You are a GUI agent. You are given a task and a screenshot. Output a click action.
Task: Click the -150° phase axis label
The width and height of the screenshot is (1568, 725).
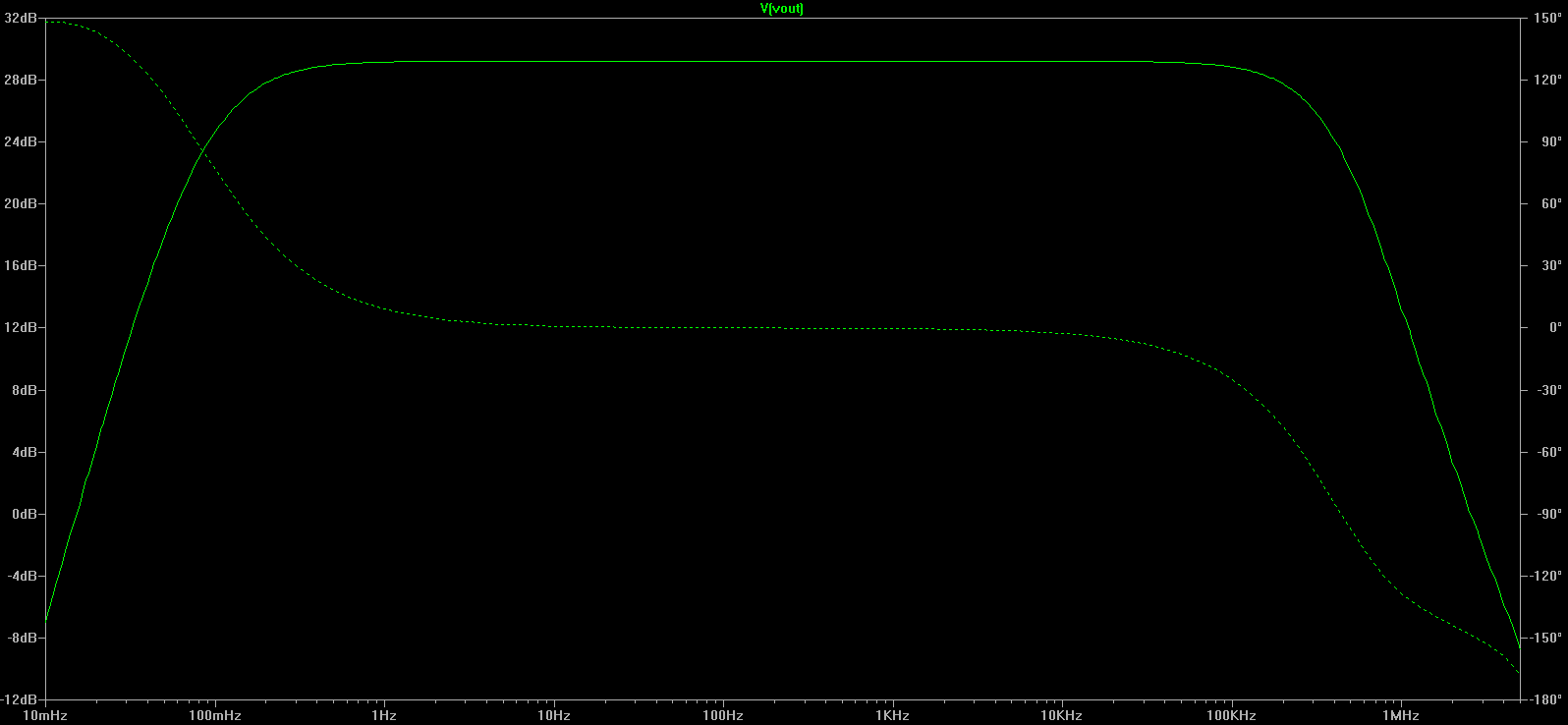click(x=1546, y=638)
